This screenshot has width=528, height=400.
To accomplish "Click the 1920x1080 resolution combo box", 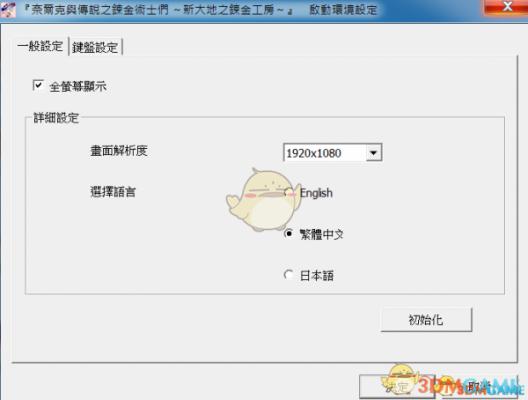I will 332,153.
